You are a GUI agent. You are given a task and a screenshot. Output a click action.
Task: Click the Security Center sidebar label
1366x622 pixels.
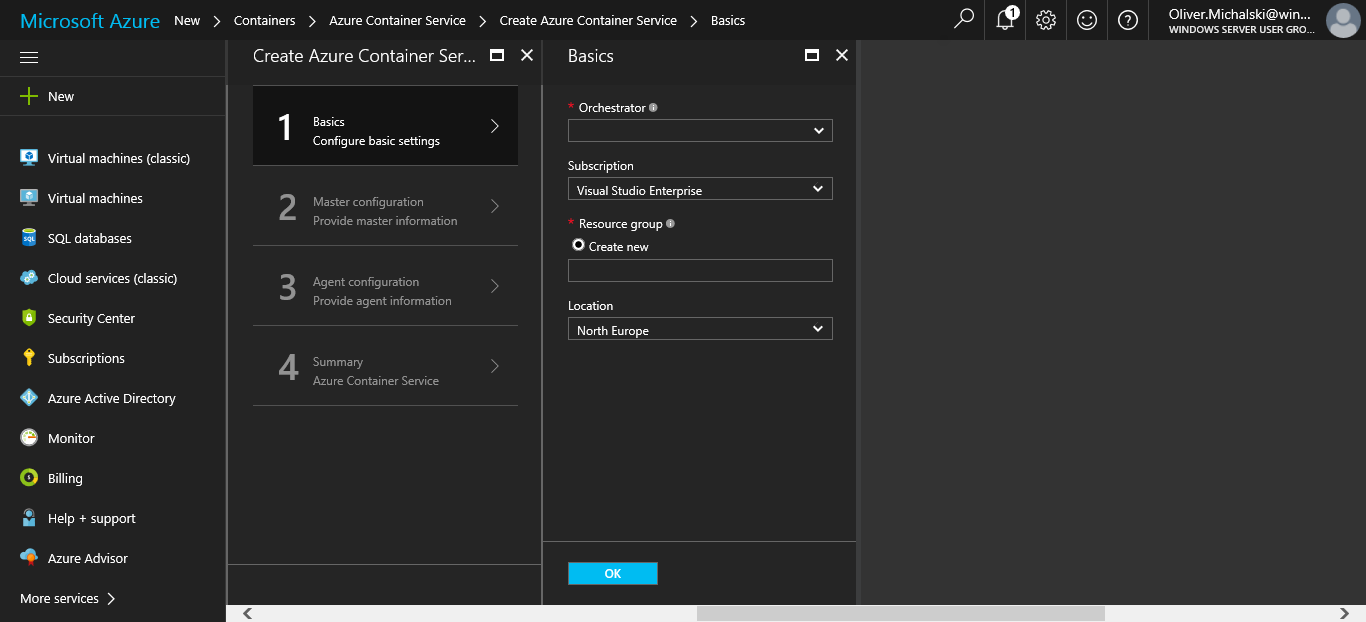click(91, 318)
